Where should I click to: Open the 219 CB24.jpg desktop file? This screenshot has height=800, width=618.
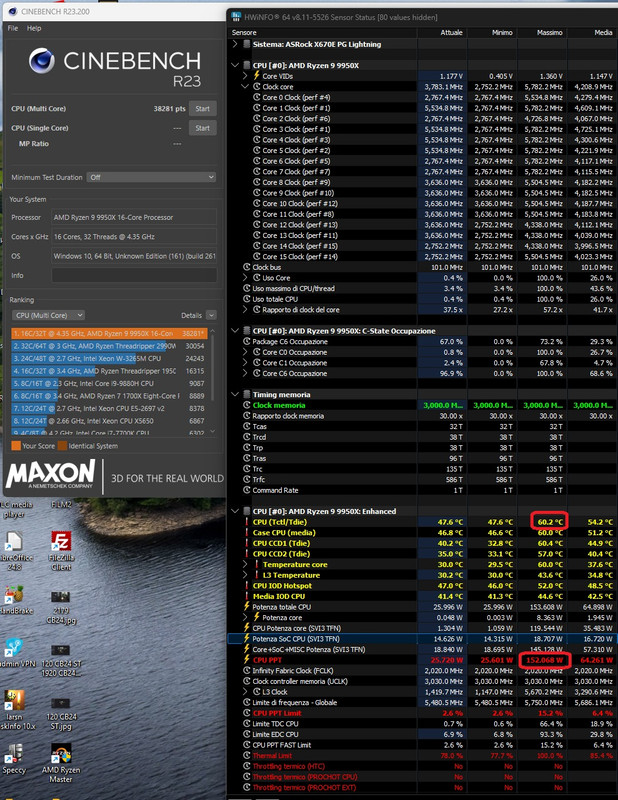(x=61, y=607)
